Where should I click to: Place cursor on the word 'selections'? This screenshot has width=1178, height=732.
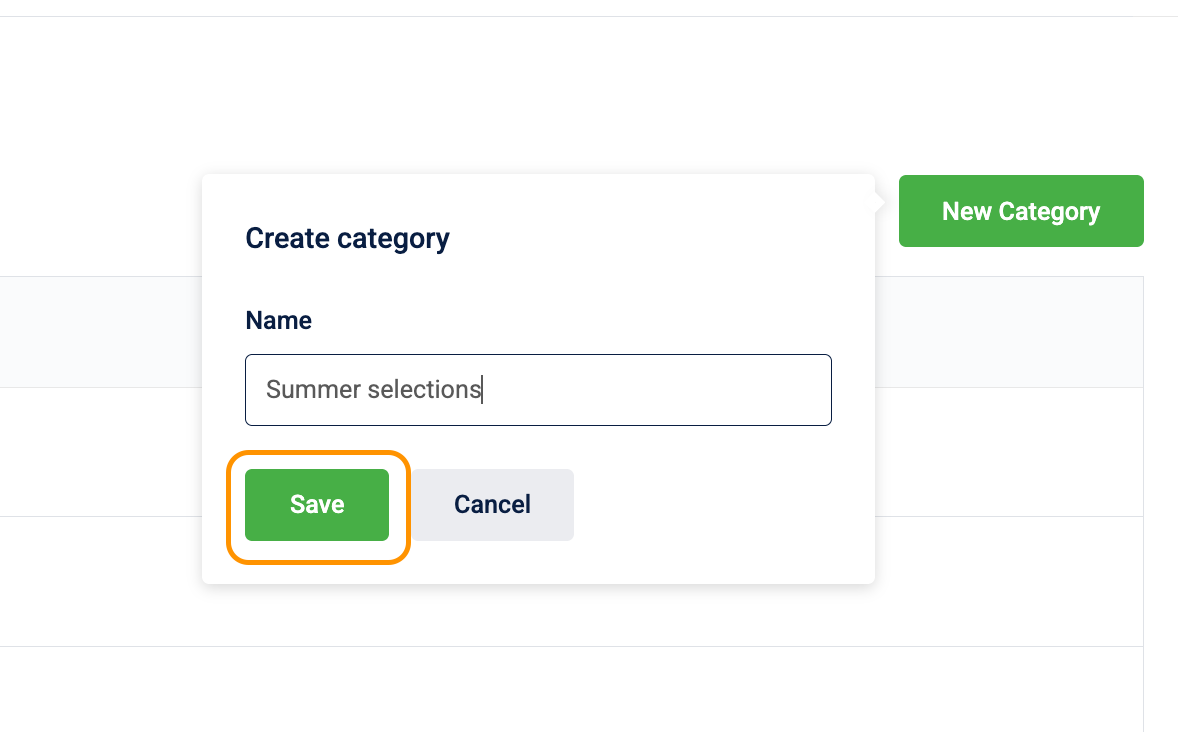click(424, 389)
